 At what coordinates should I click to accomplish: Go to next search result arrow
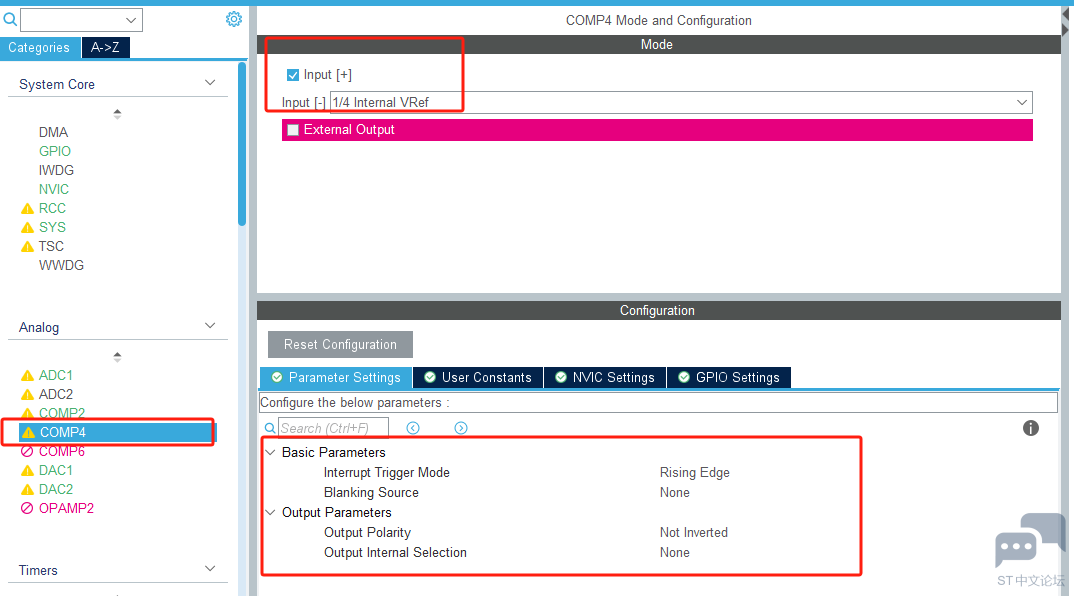coord(461,428)
